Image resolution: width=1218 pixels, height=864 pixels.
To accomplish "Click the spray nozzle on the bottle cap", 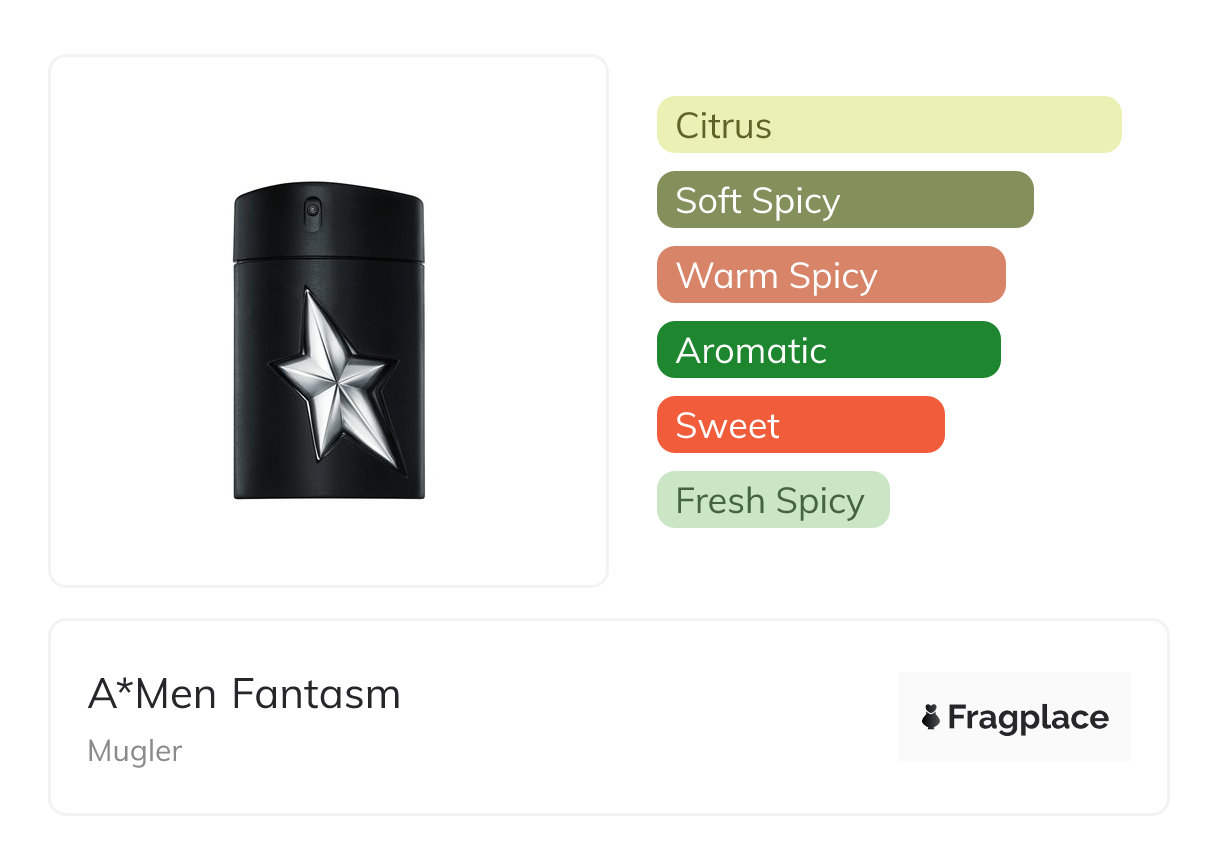I will [313, 210].
